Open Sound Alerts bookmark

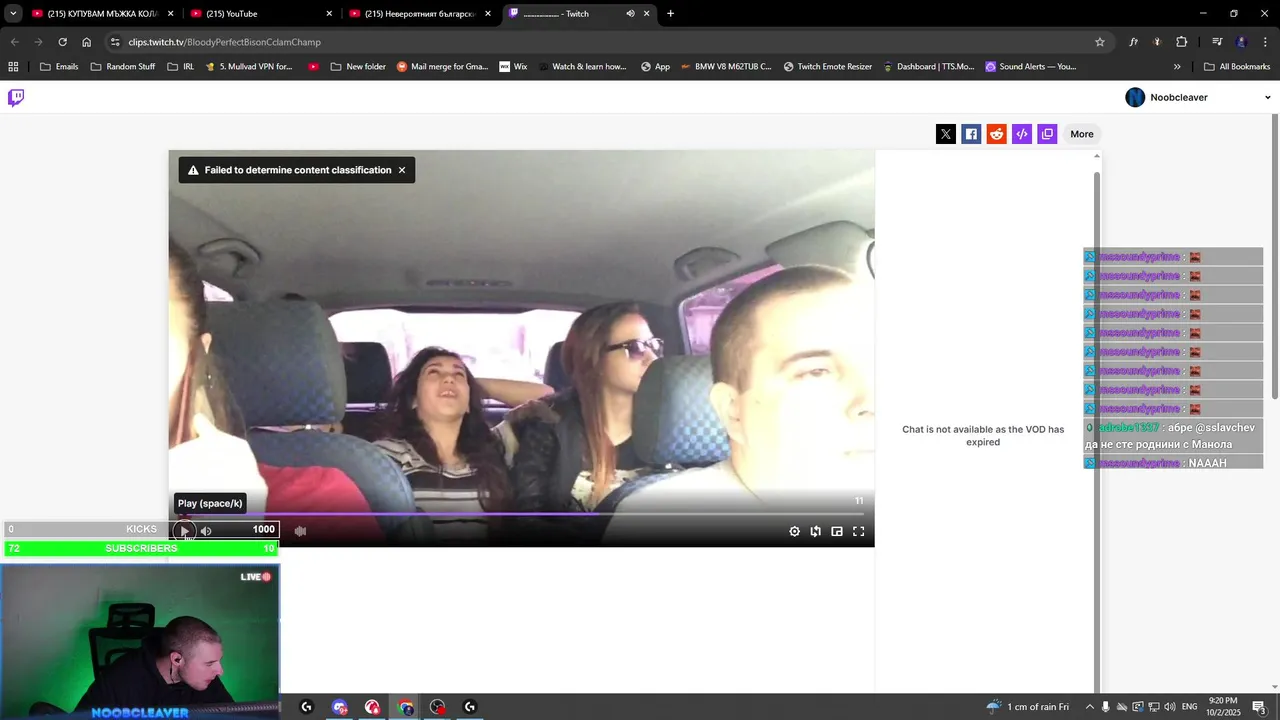tap(1031, 67)
